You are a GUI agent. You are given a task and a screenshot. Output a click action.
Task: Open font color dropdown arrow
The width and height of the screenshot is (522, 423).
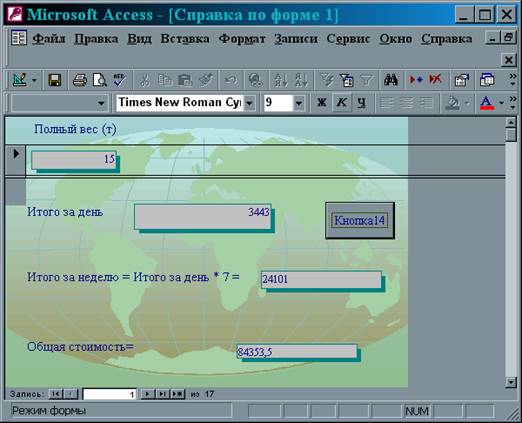(x=501, y=103)
